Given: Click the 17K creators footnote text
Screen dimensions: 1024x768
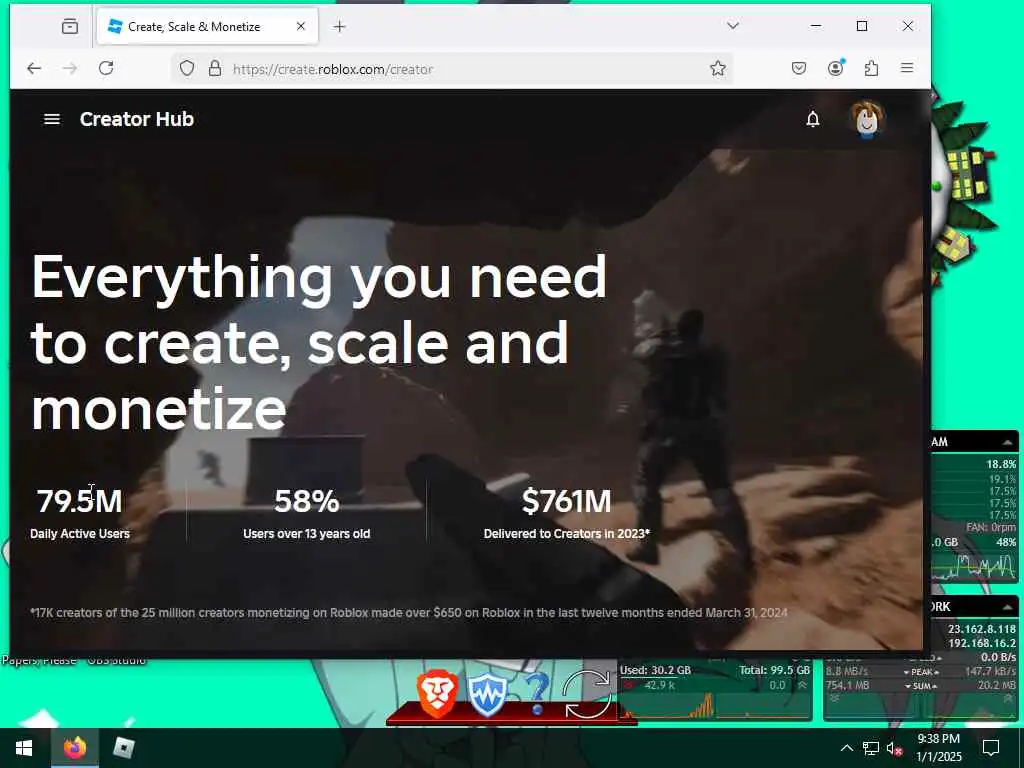Looking at the screenshot, I should coord(409,613).
